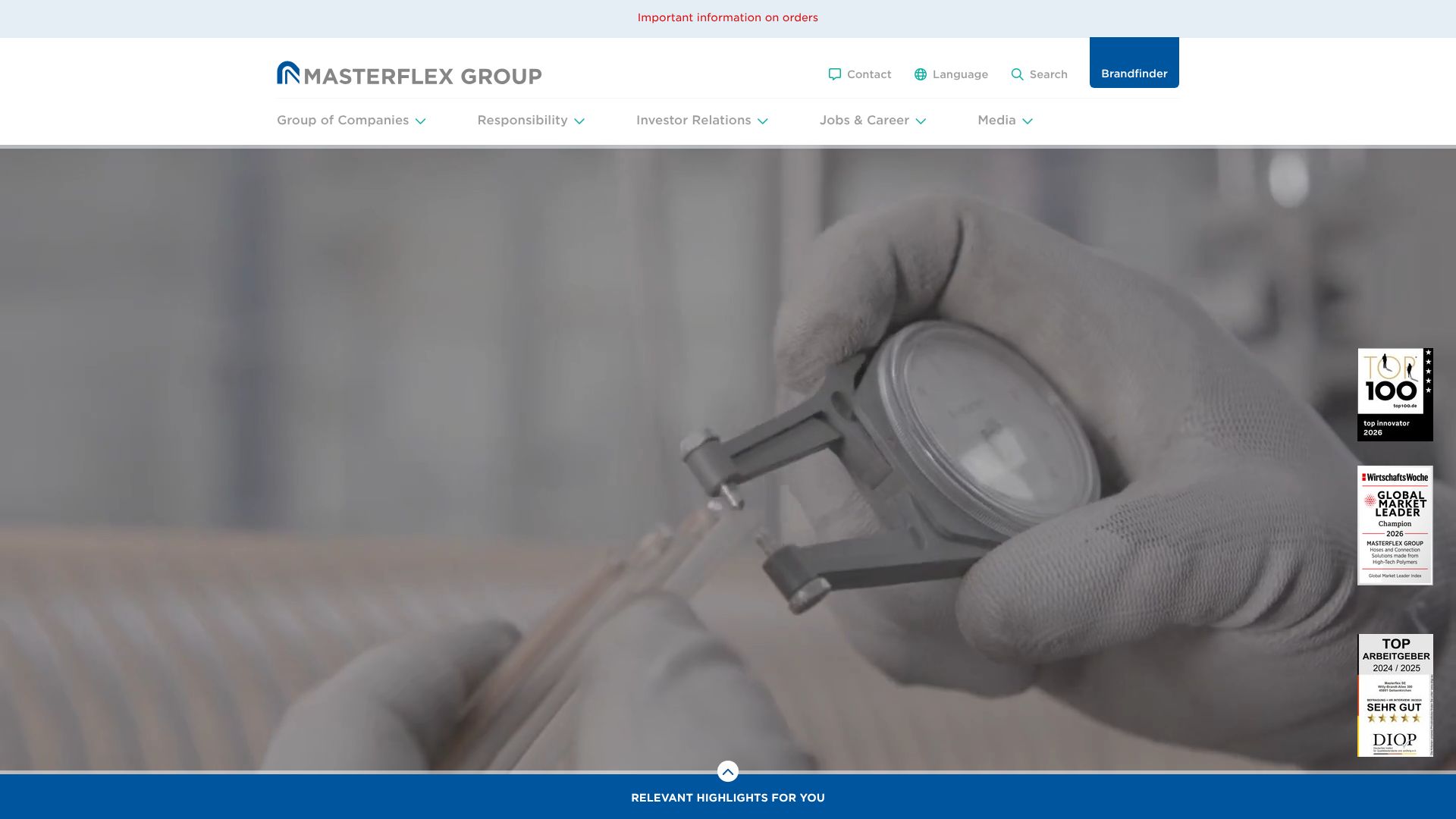
Task: Open the Investor Relations menu item
Action: [693, 121]
